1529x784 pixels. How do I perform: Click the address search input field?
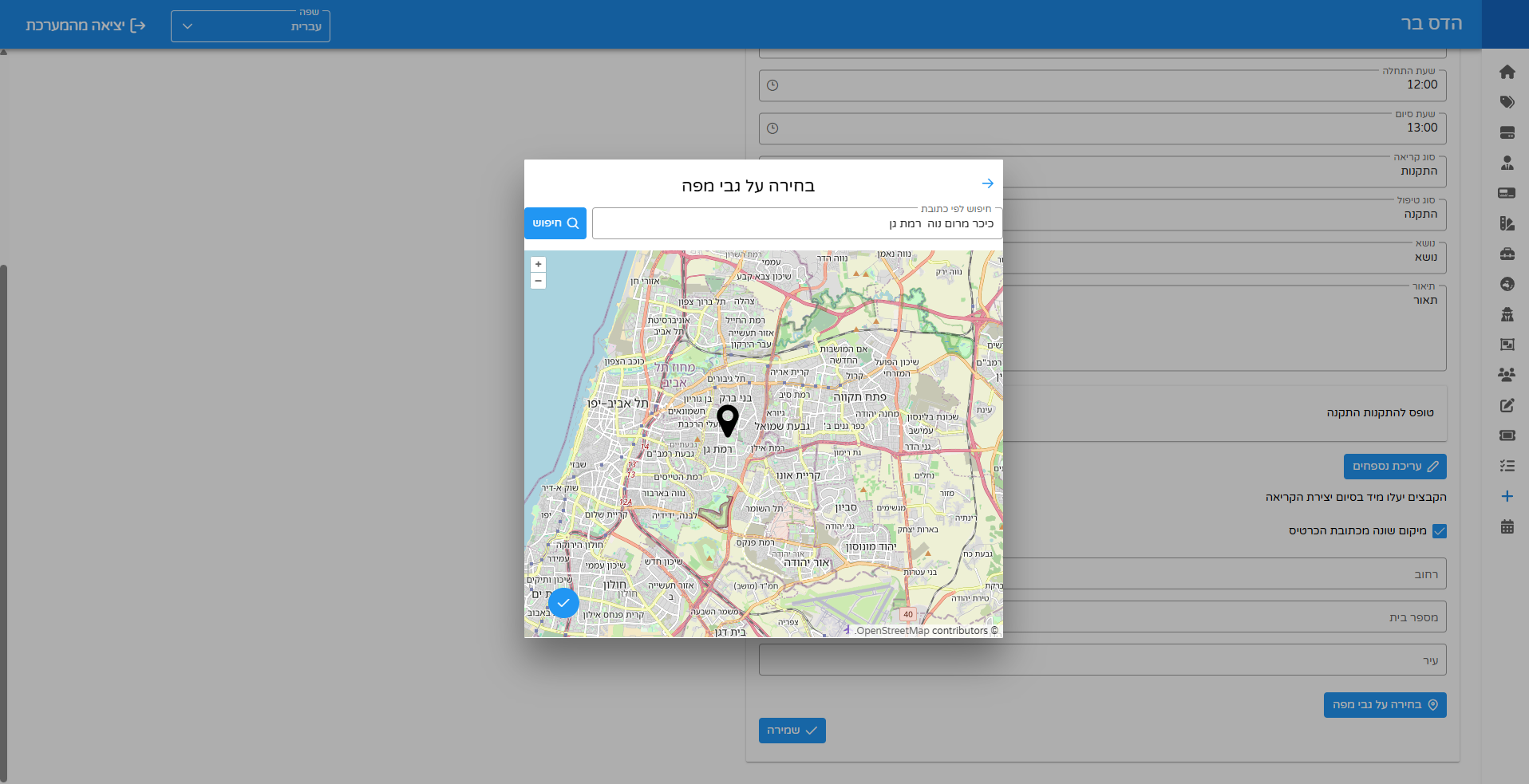pos(797,223)
